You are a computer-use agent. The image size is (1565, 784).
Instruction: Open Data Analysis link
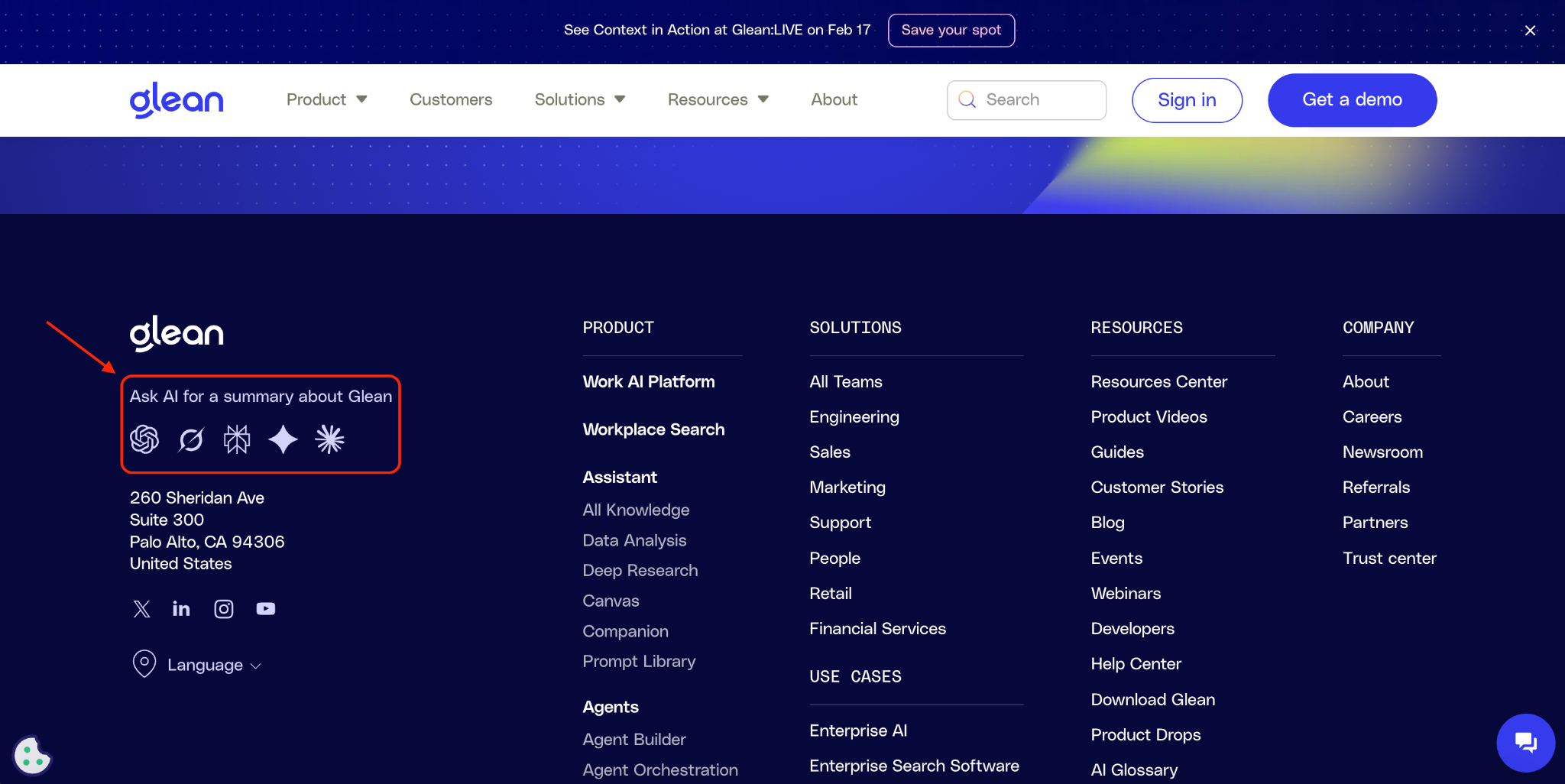tap(634, 540)
